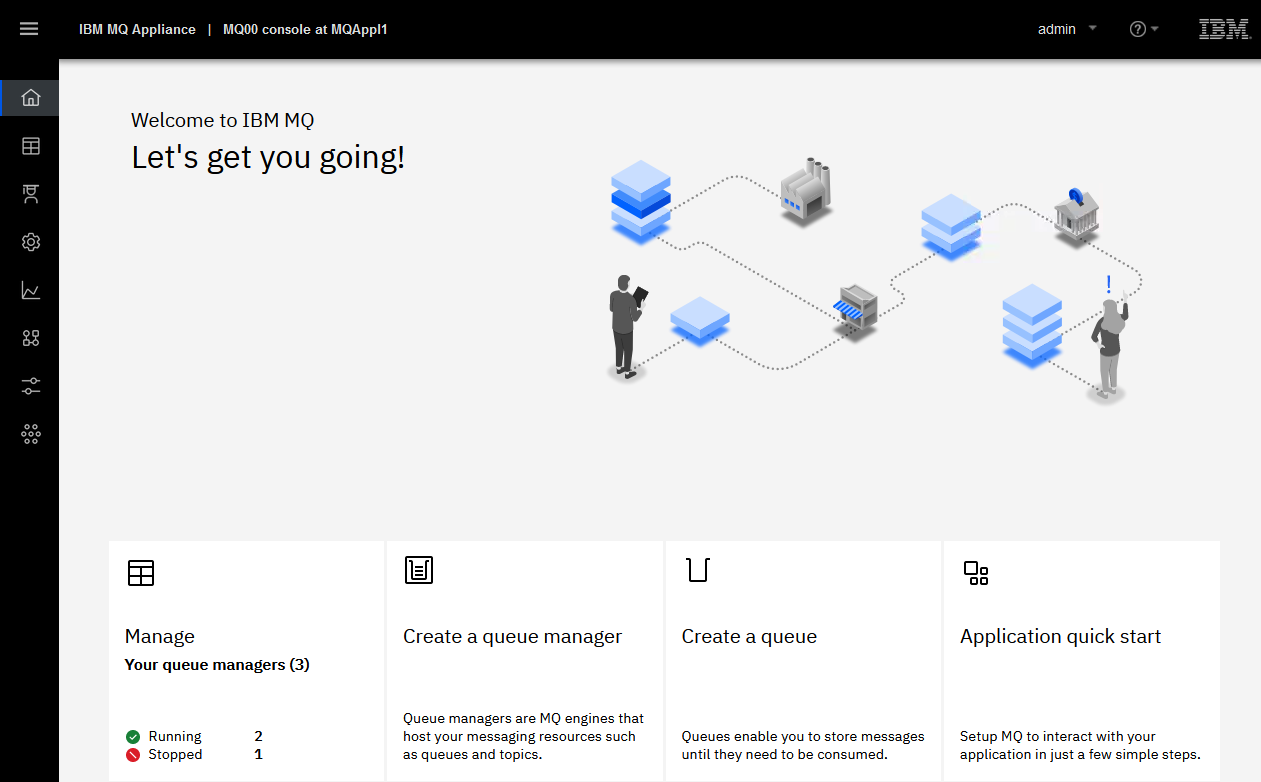Click the 'Welcome to IBM MQ' text
The height and width of the screenshot is (782, 1261).
coord(223,120)
